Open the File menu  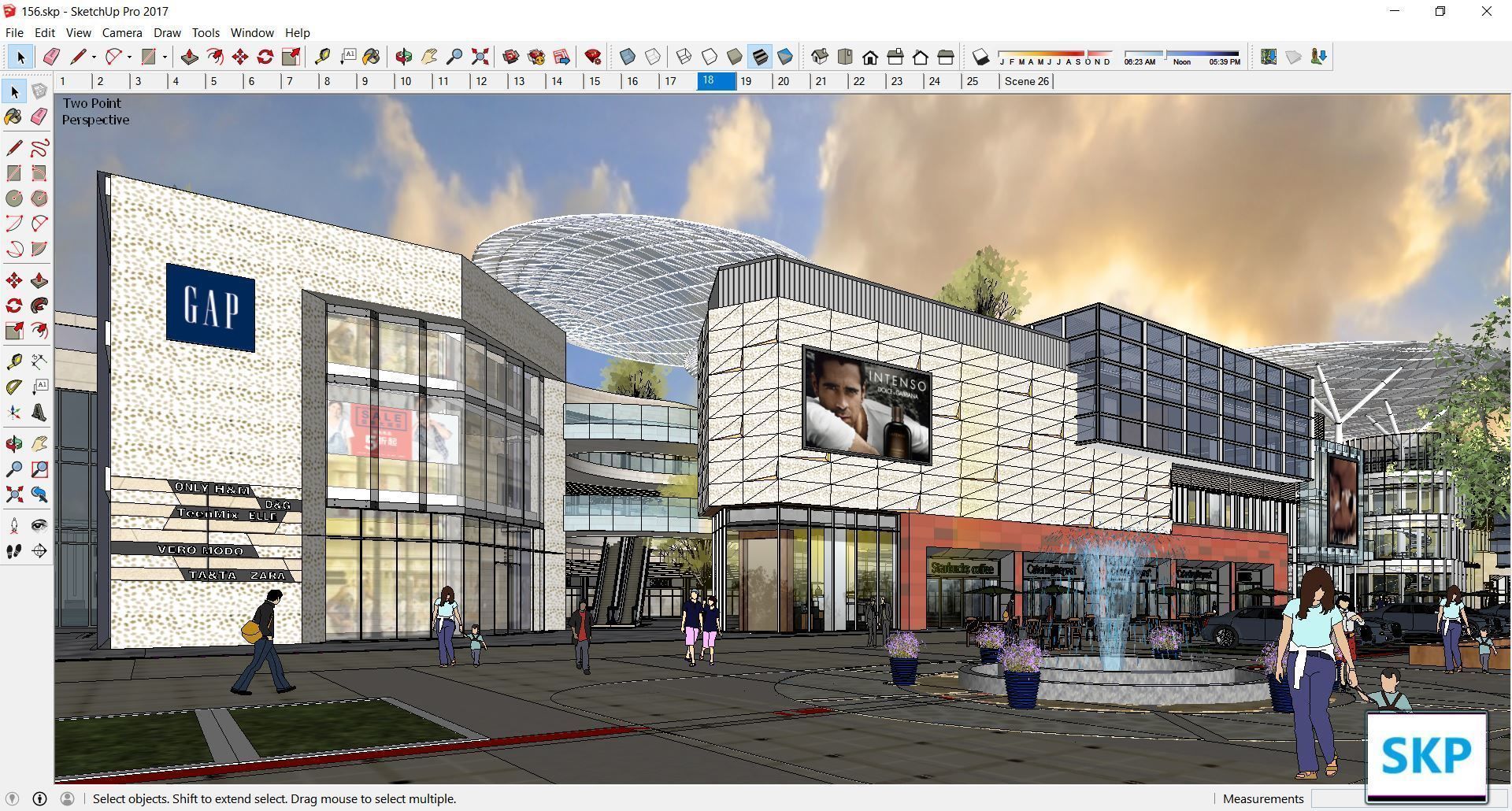click(14, 32)
